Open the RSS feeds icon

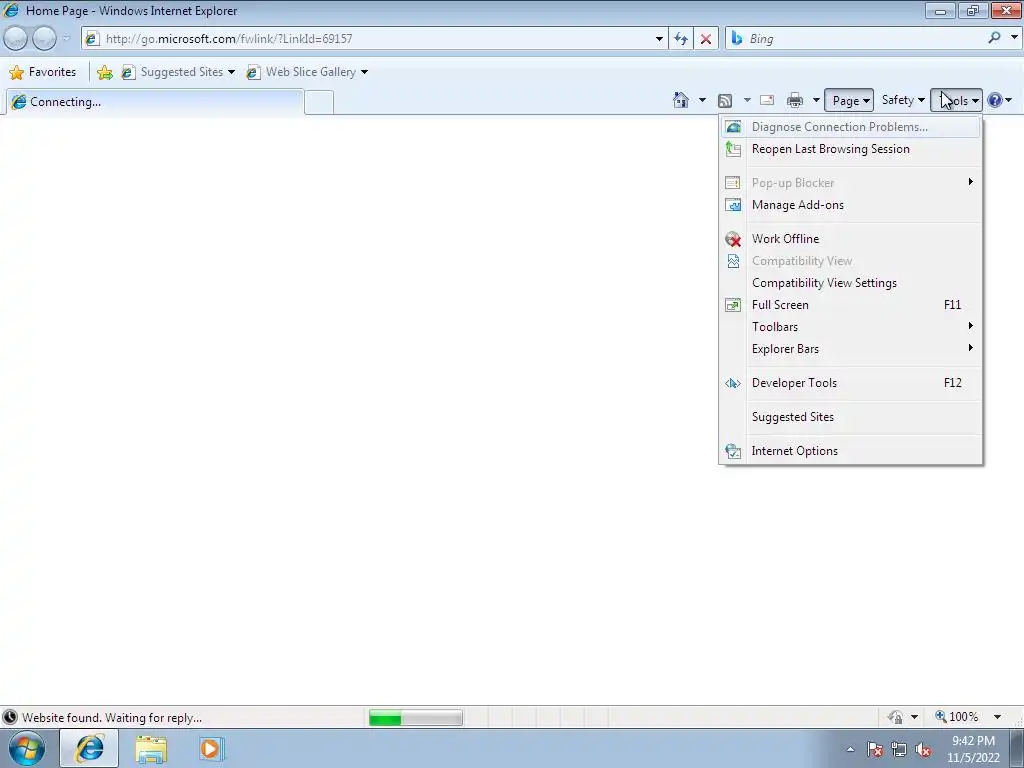click(725, 101)
